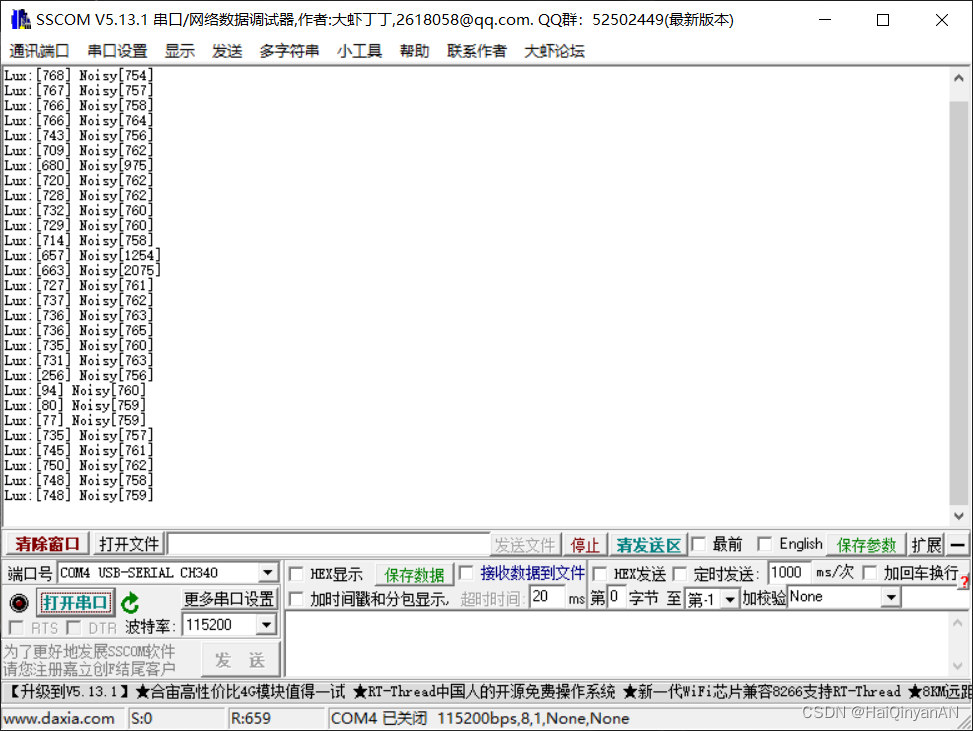Click the 清除窗口 clear window button
The width and height of the screenshot is (973, 731).
point(44,544)
